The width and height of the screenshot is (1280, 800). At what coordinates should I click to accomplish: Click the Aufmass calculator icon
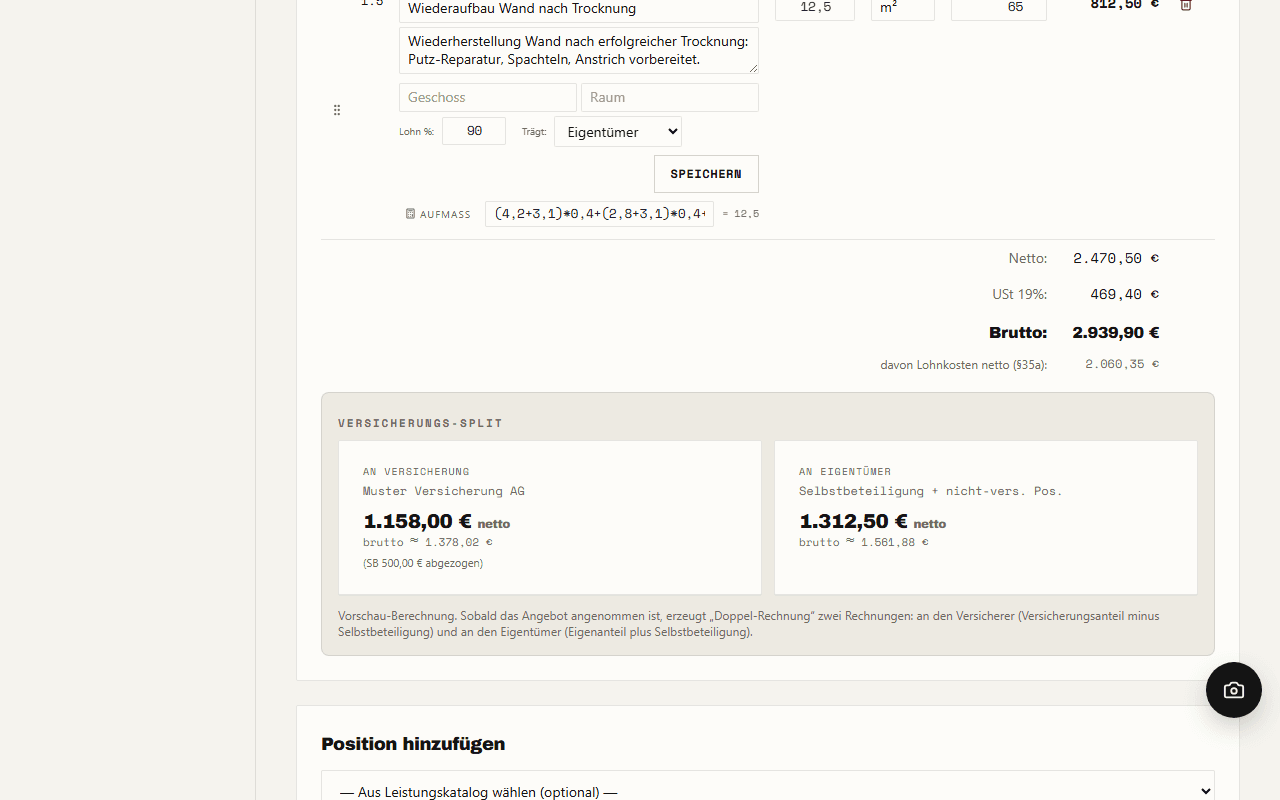point(410,214)
